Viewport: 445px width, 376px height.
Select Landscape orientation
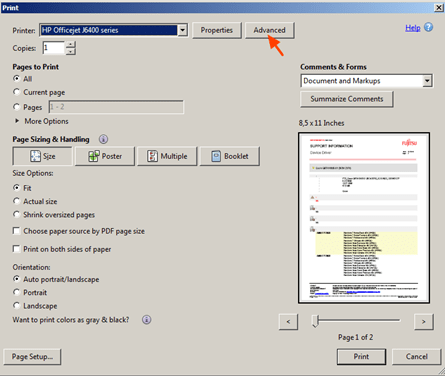tap(16, 305)
